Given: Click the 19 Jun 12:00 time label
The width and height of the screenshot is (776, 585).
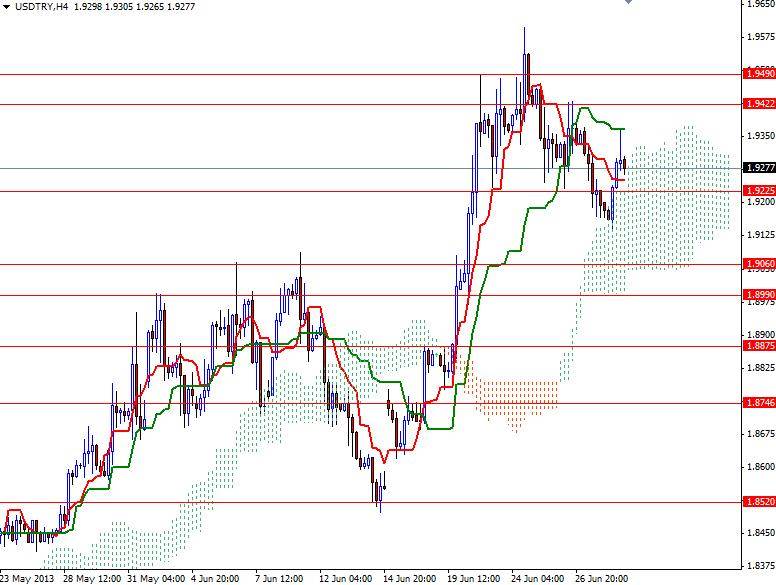Looking at the screenshot, I should (474, 579).
